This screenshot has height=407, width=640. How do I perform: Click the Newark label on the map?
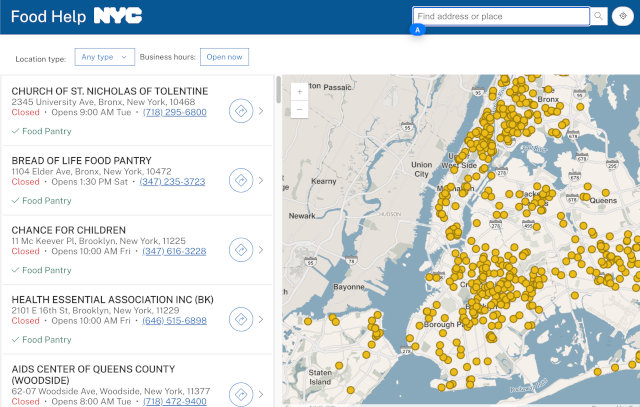302,216
